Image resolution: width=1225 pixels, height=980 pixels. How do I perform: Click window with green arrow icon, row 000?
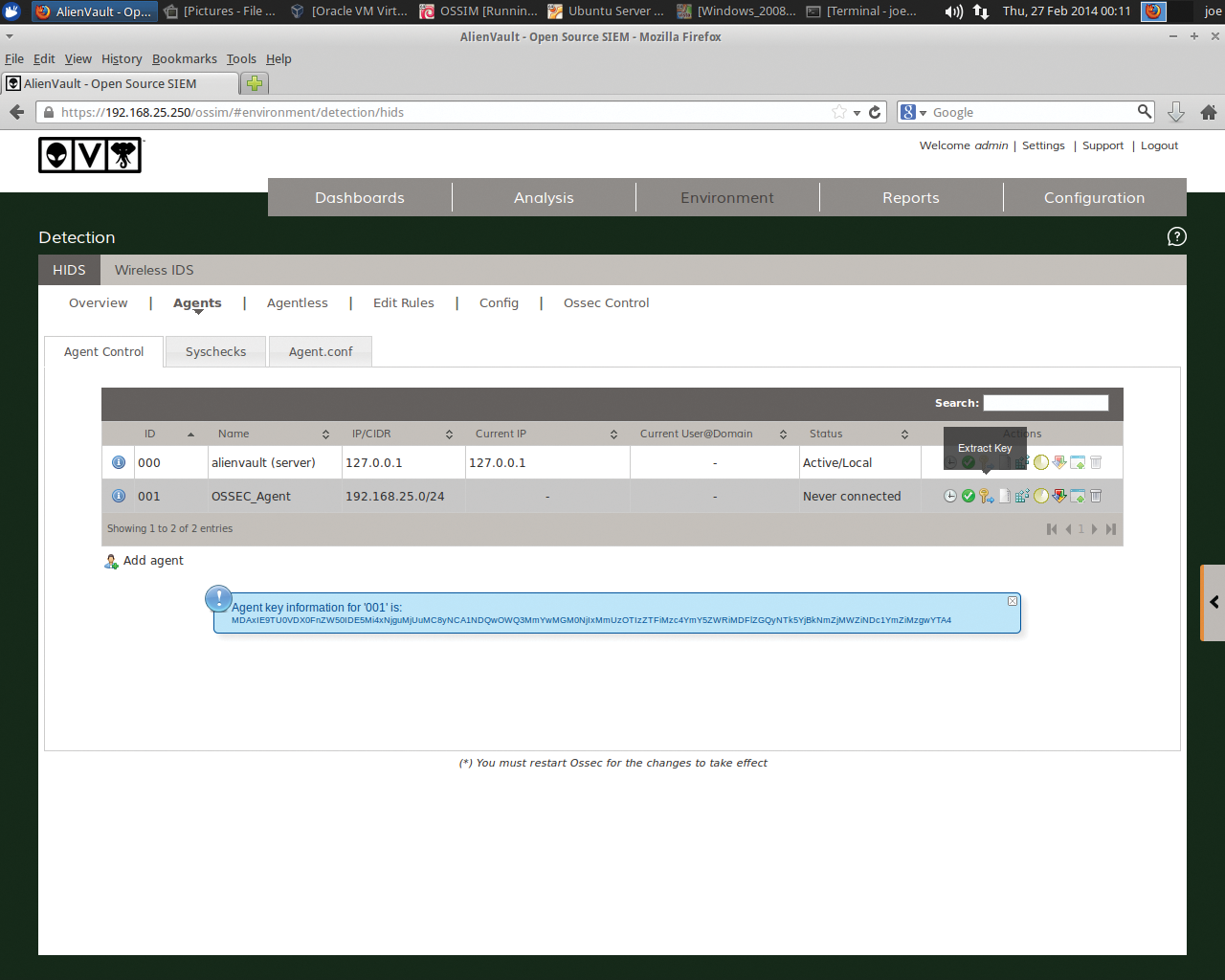pos(1078,462)
